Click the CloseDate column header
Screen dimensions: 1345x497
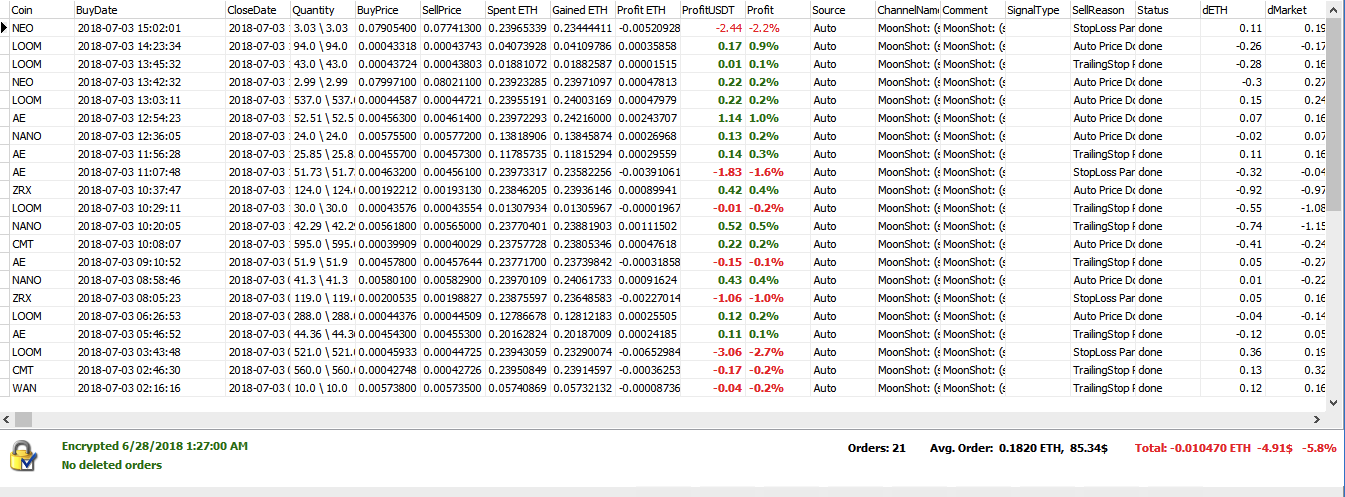point(257,9)
